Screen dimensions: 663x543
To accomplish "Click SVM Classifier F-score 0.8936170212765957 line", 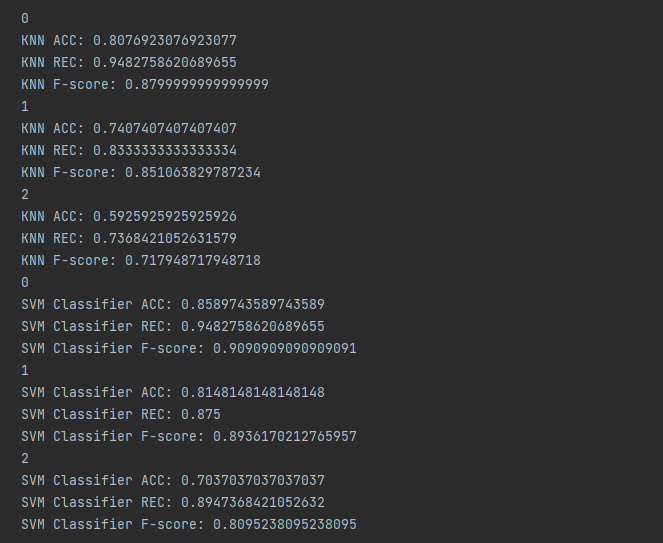I will tap(189, 437).
